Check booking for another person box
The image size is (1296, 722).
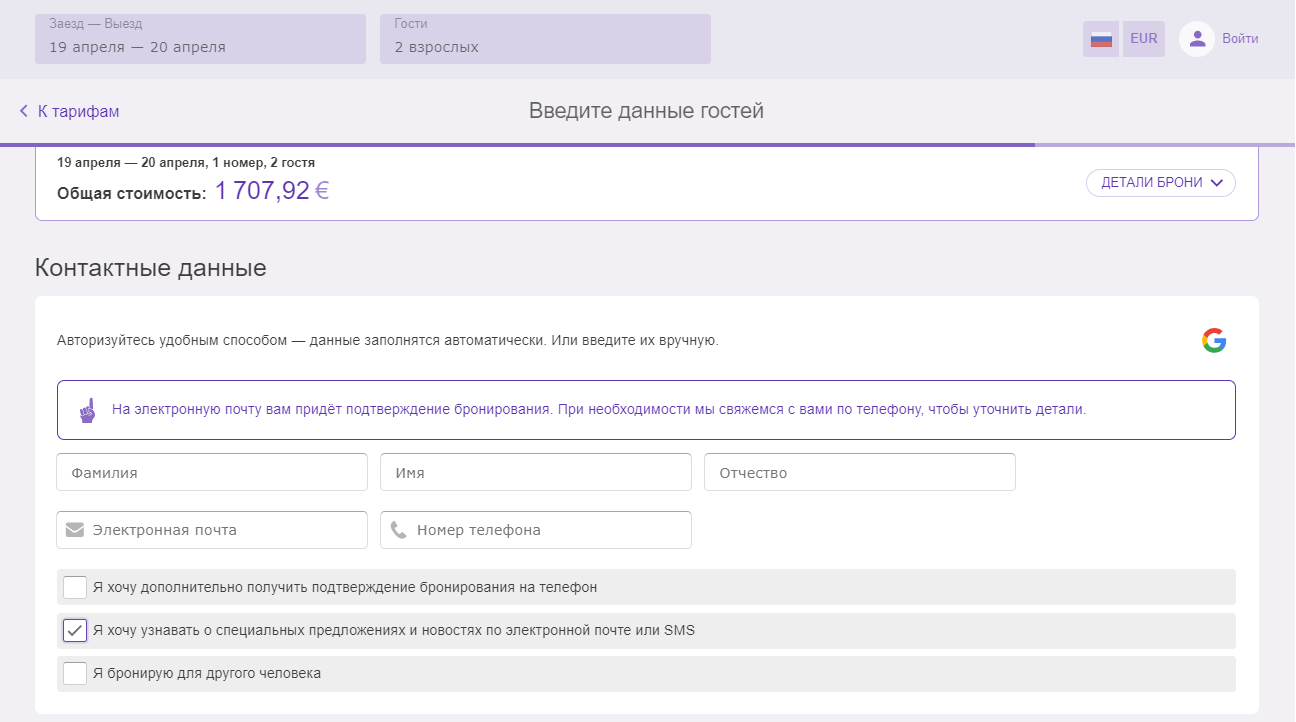point(75,673)
